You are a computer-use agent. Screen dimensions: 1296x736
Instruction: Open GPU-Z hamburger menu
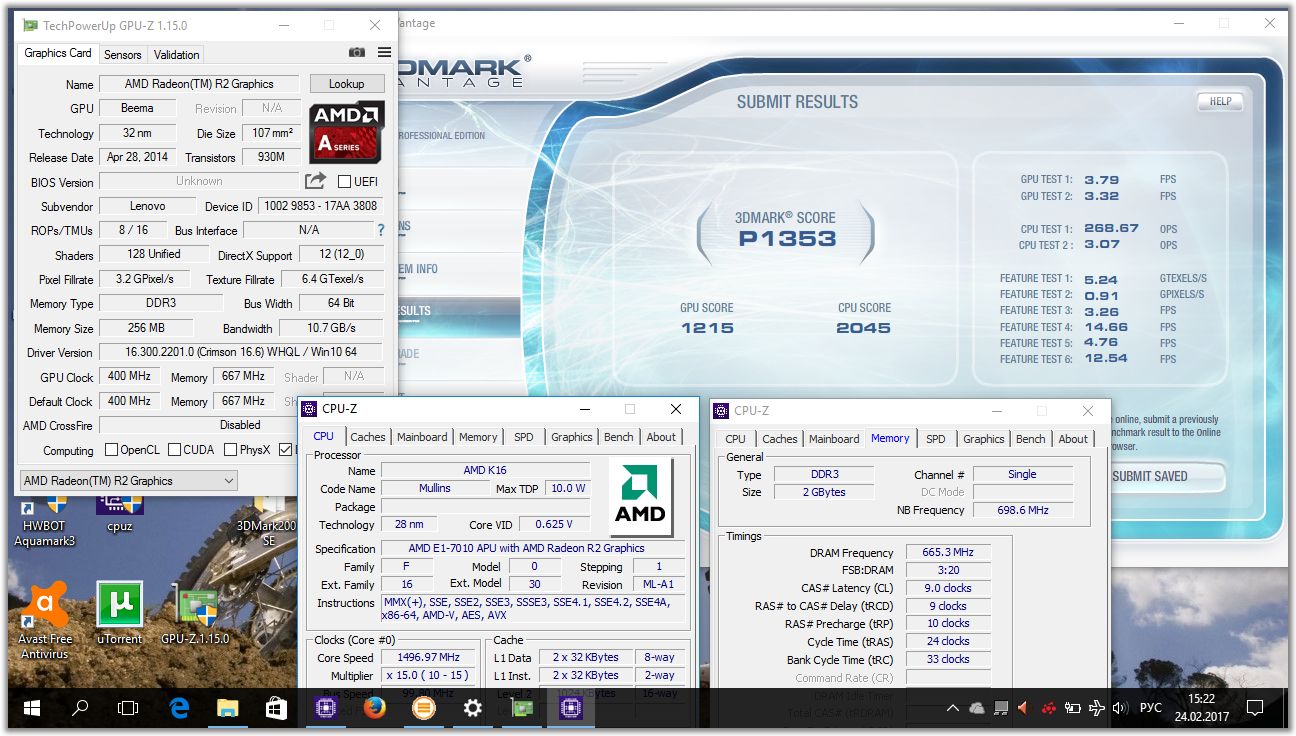(x=385, y=53)
